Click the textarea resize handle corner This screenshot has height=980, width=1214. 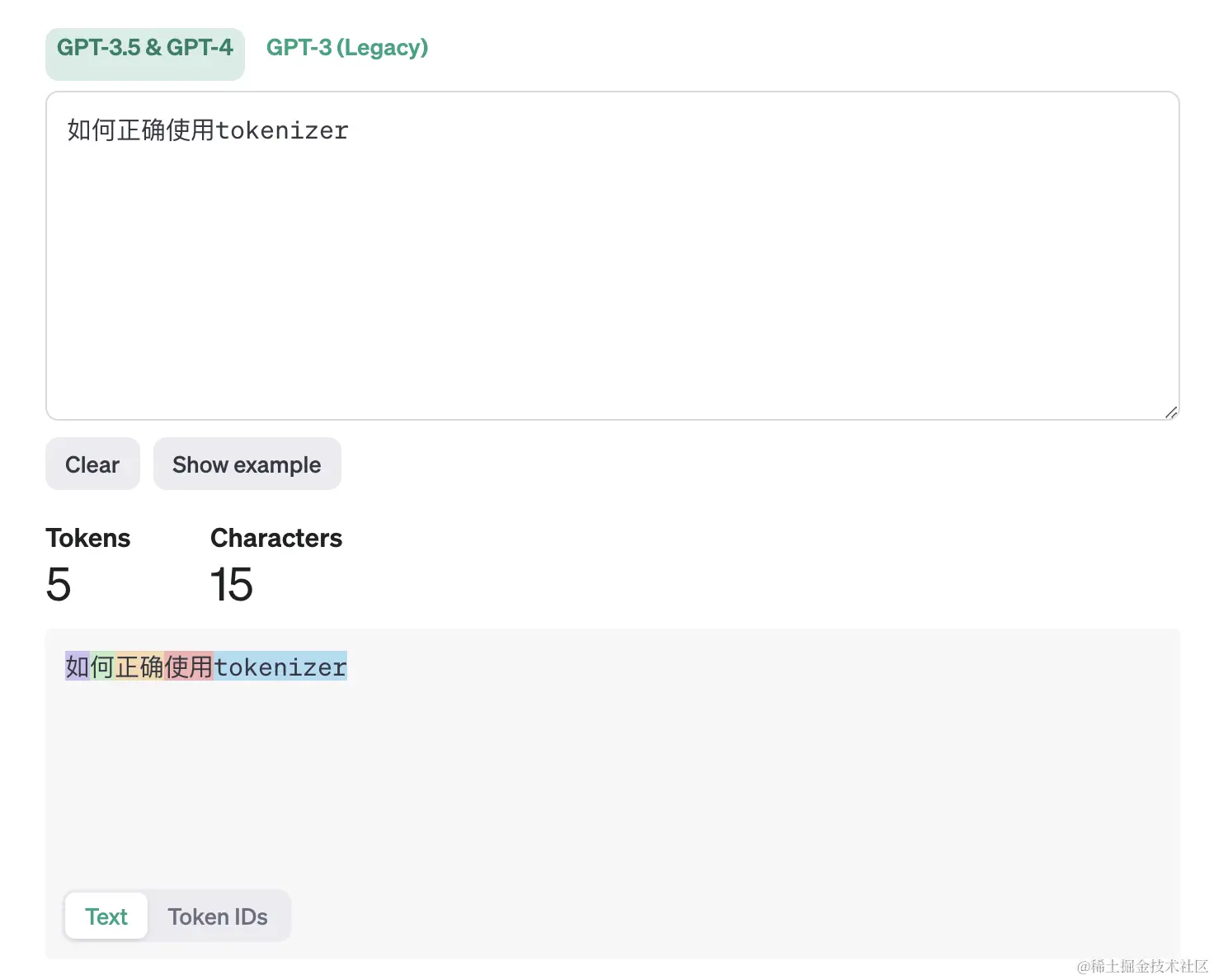click(x=1170, y=412)
